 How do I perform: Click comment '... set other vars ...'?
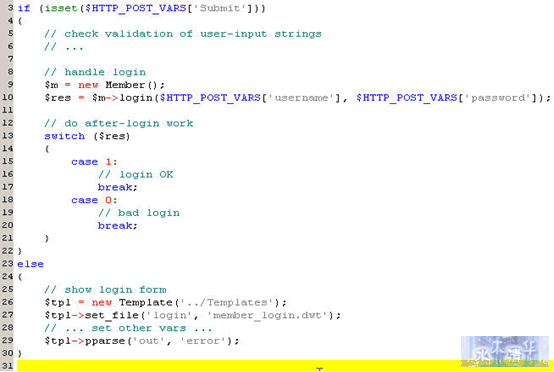pos(138,328)
